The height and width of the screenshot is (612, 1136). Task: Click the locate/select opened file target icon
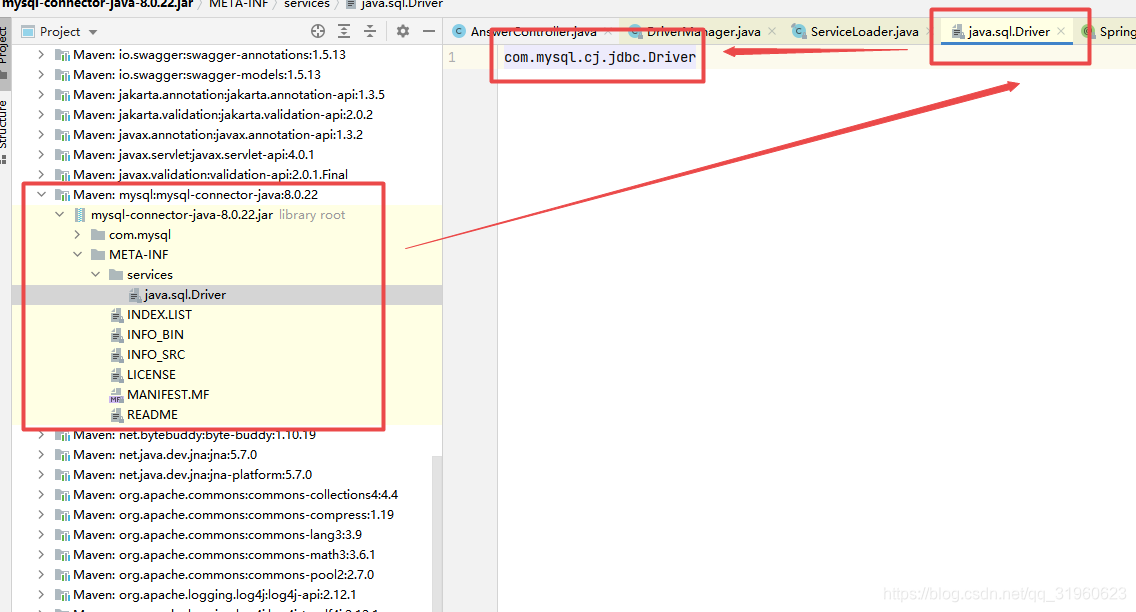pos(317,31)
